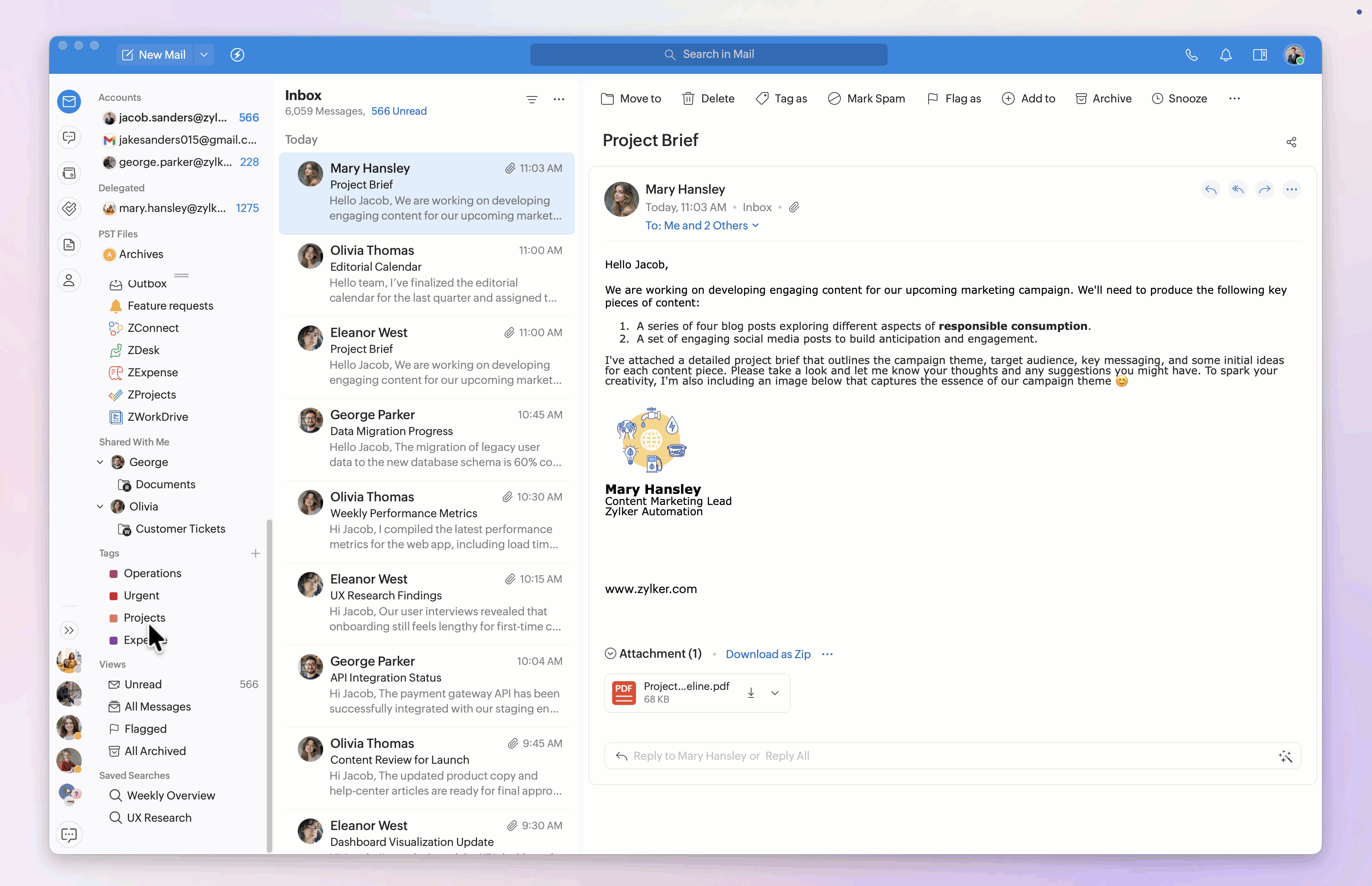Click the AI sparkle icon in reply box
Image resolution: width=1372 pixels, height=886 pixels.
point(1285,757)
